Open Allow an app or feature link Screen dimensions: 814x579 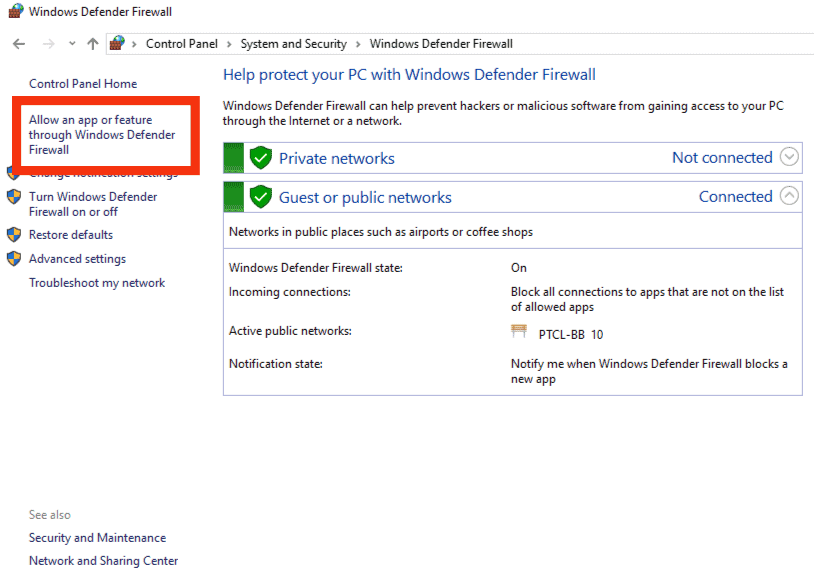click(102, 134)
